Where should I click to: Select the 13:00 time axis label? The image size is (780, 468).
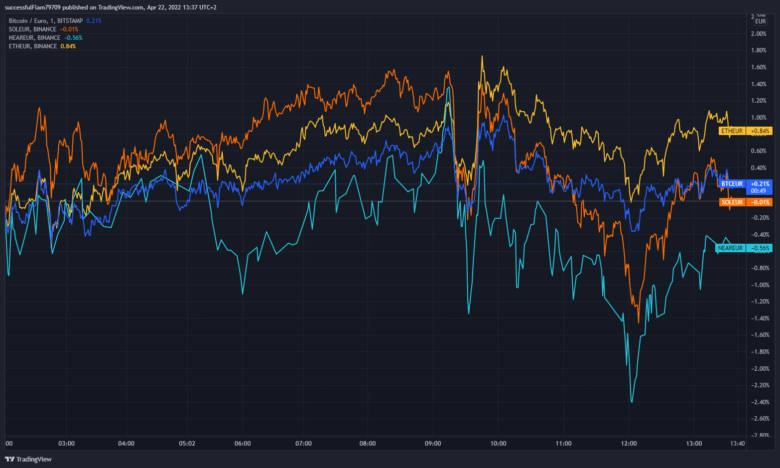tap(693, 444)
